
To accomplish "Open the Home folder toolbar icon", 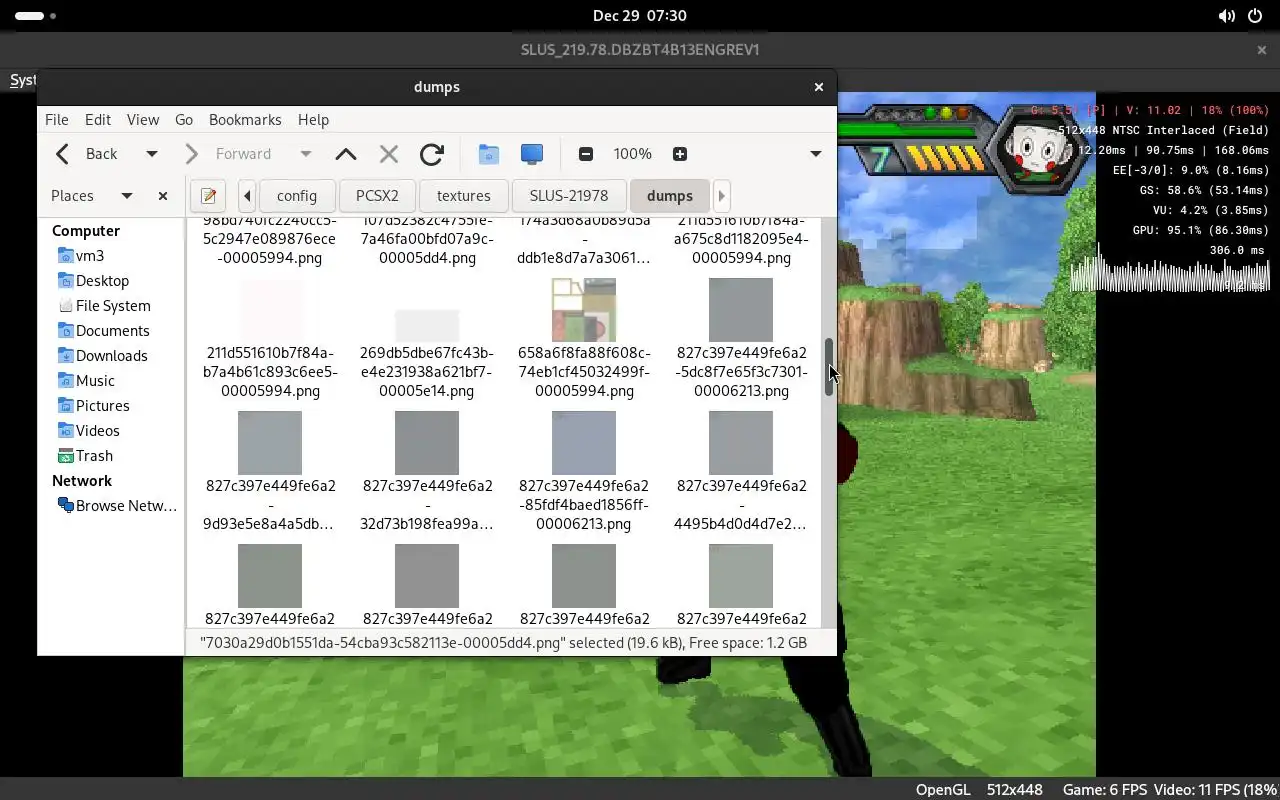I will click(x=488, y=154).
